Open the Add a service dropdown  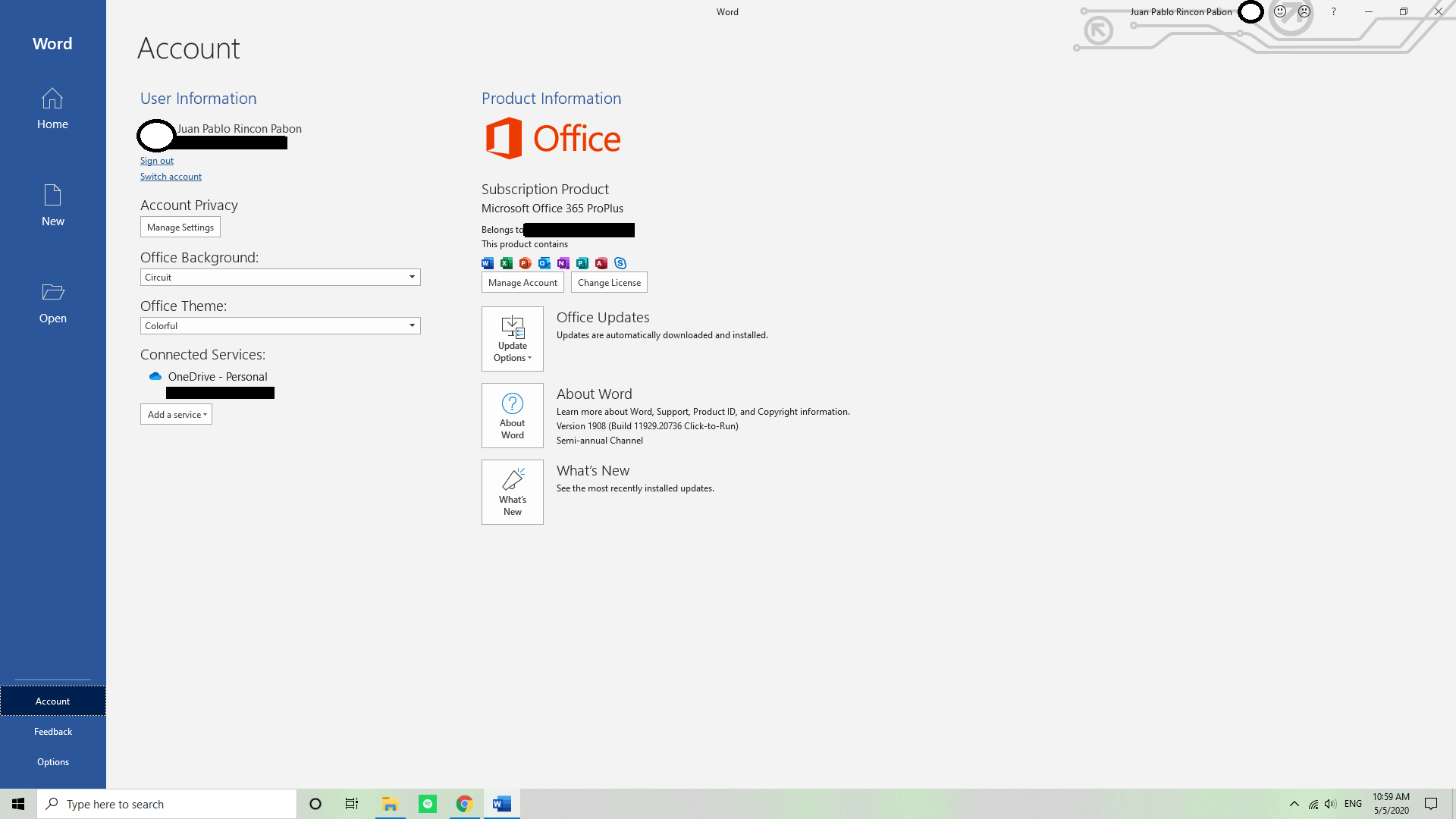click(x=176, y=415)
